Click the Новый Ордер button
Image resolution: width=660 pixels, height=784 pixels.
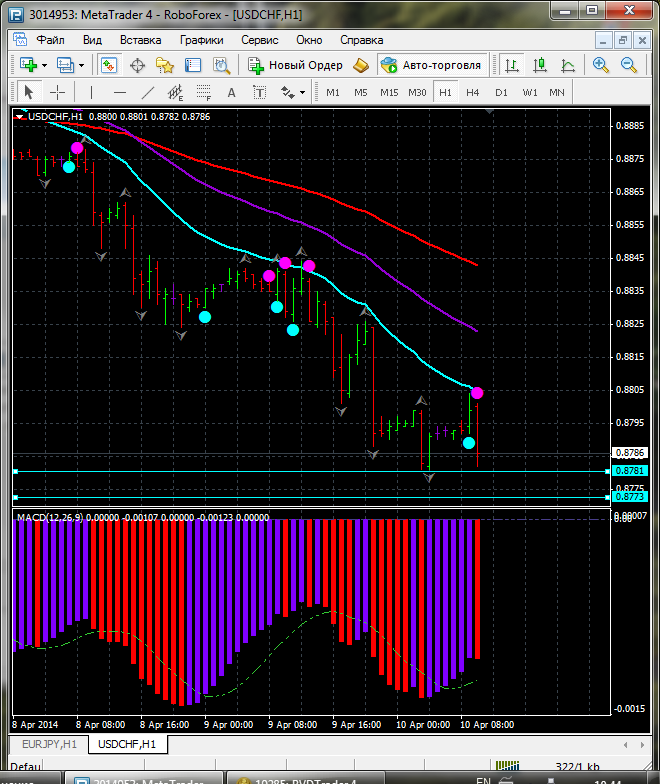click(295, 65)
